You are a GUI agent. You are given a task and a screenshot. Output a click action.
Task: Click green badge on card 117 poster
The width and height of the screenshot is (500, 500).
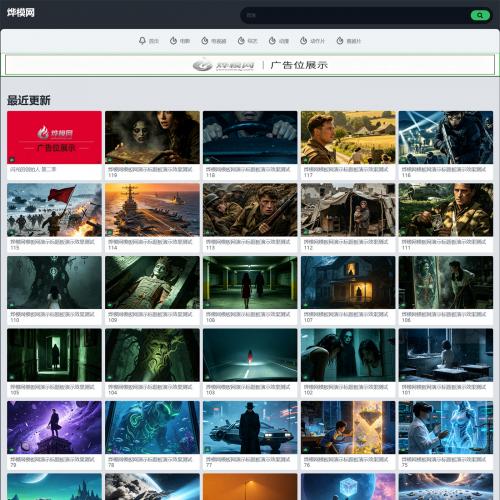click(x=306, y=159)
